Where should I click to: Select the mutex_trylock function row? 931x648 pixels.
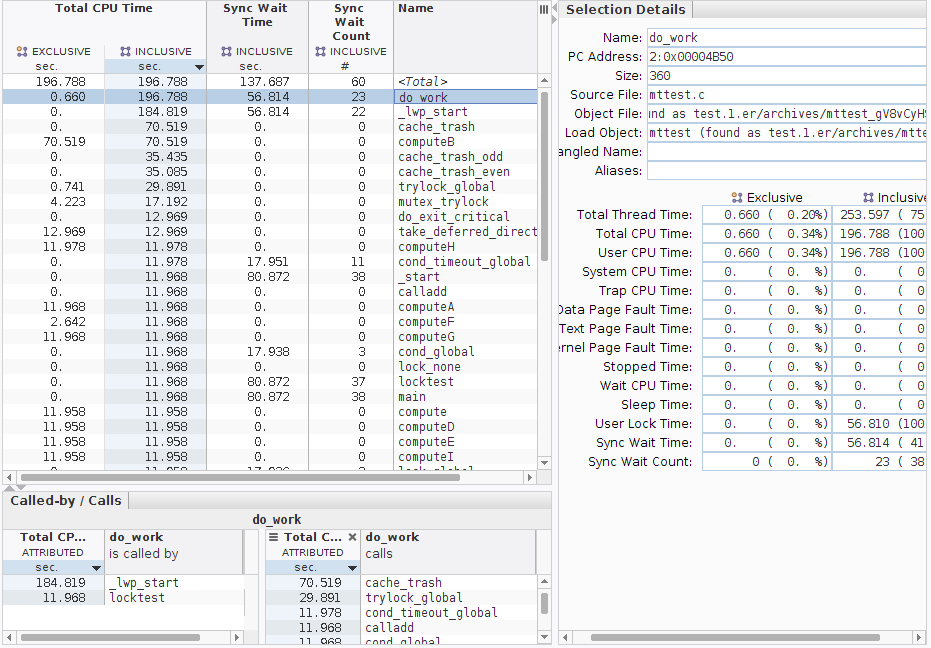point(270,202)
